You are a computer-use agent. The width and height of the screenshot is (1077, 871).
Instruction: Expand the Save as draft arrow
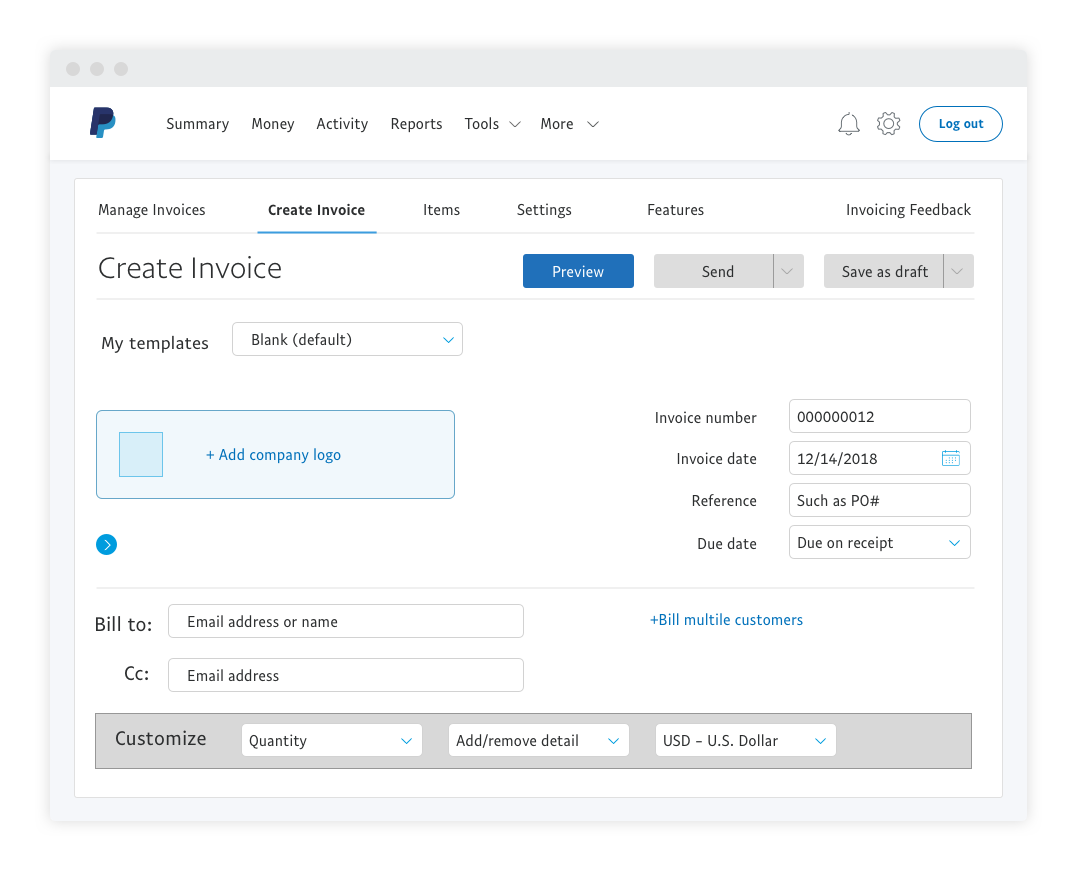click(x=958, y=271)
